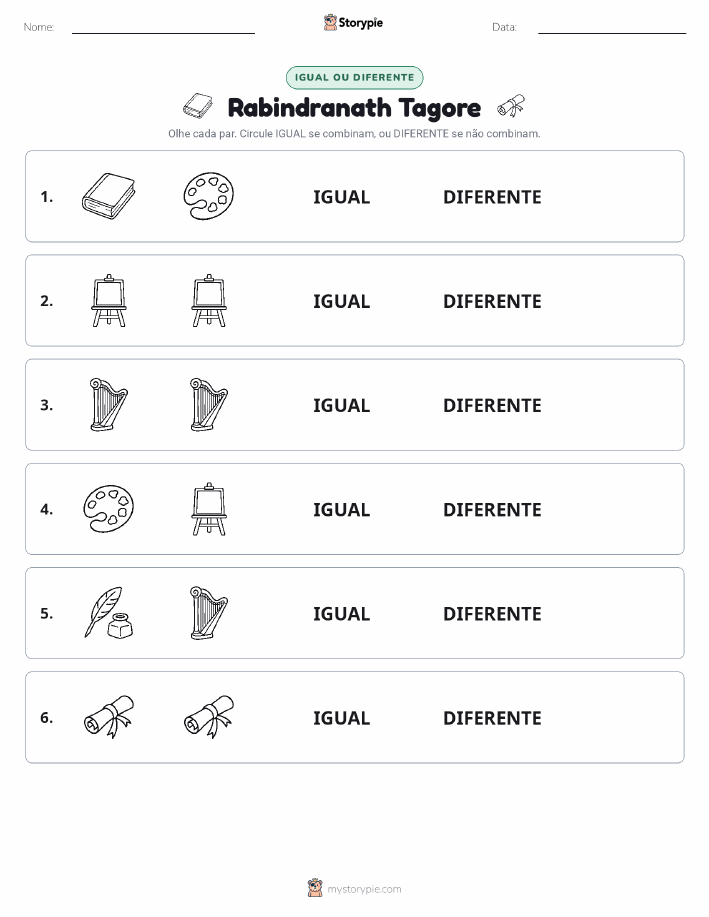Click the book icon in row 1
This screenshot has height=917, width=709.
point(109,196)
